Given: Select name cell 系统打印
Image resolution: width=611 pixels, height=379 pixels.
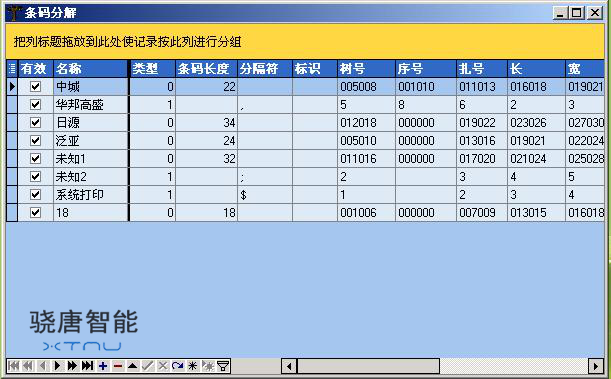Looking at the screenshot, I should pyautogui.click(x=91, y=194).
